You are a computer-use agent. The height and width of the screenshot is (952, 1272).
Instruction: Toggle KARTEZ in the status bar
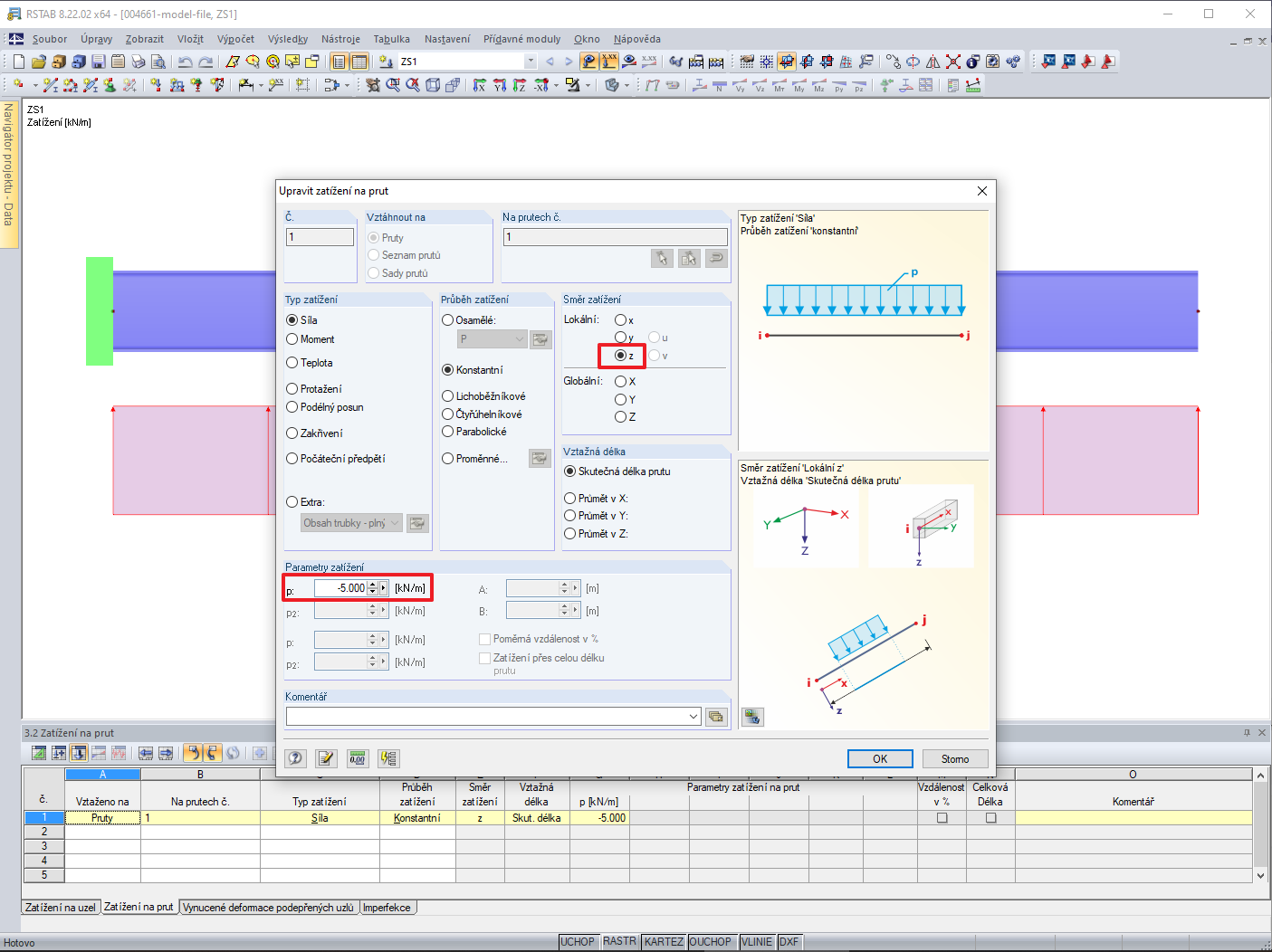coord(664,942)
